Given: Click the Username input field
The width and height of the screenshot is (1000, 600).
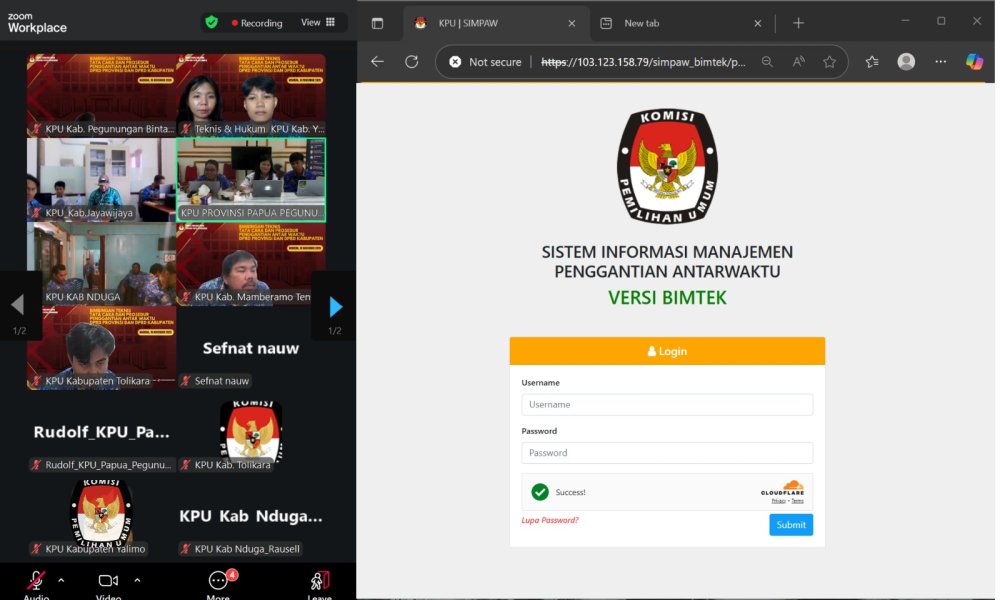Looking at the screenshot, I should coord(666,405).
